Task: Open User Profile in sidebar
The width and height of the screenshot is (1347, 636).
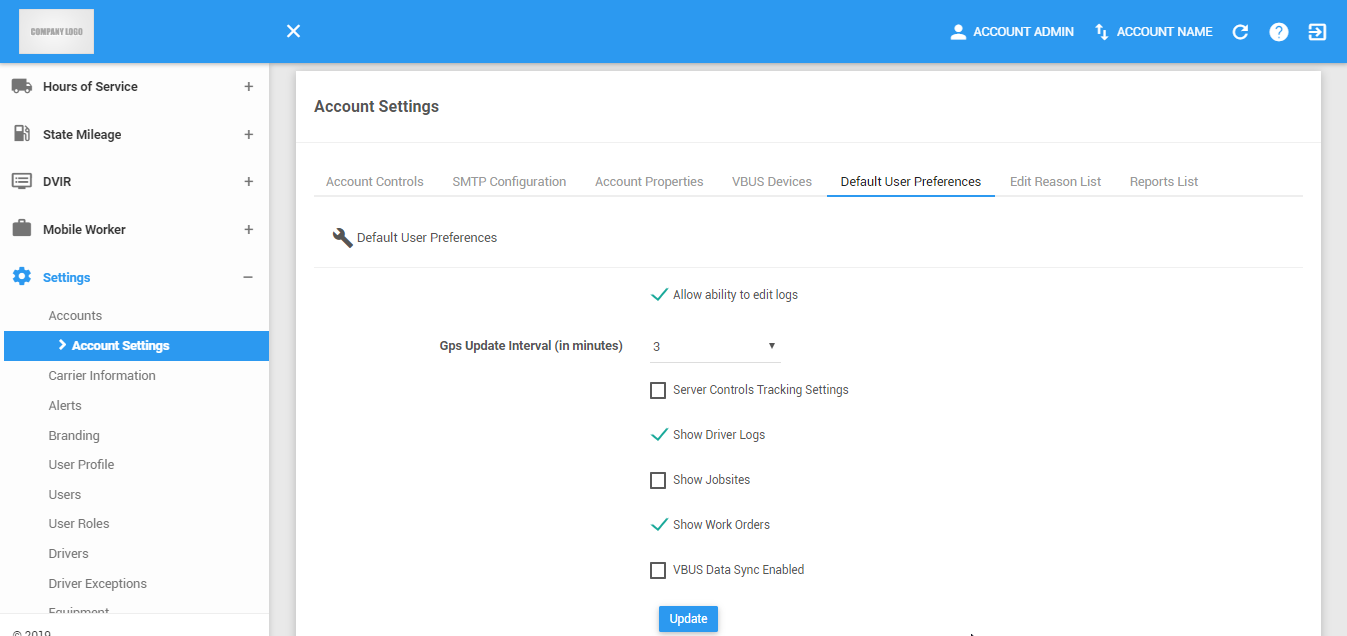Action: tap(81, 465)
